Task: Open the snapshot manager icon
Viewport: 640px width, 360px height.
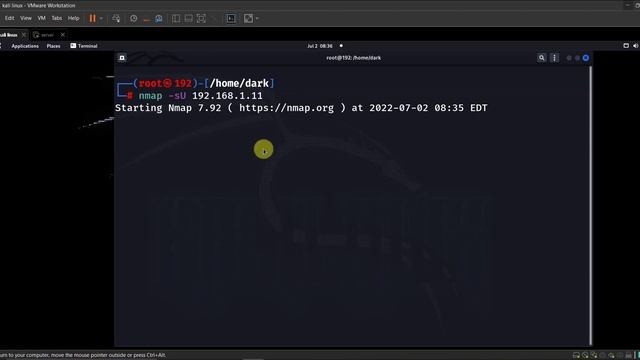Action: [159, 18]
